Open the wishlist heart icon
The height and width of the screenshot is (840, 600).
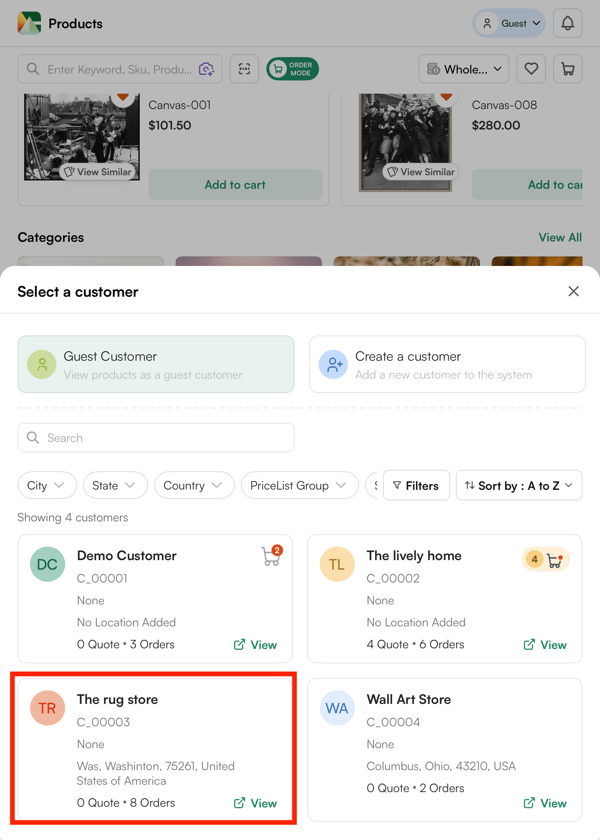click(x=531, y=69)
